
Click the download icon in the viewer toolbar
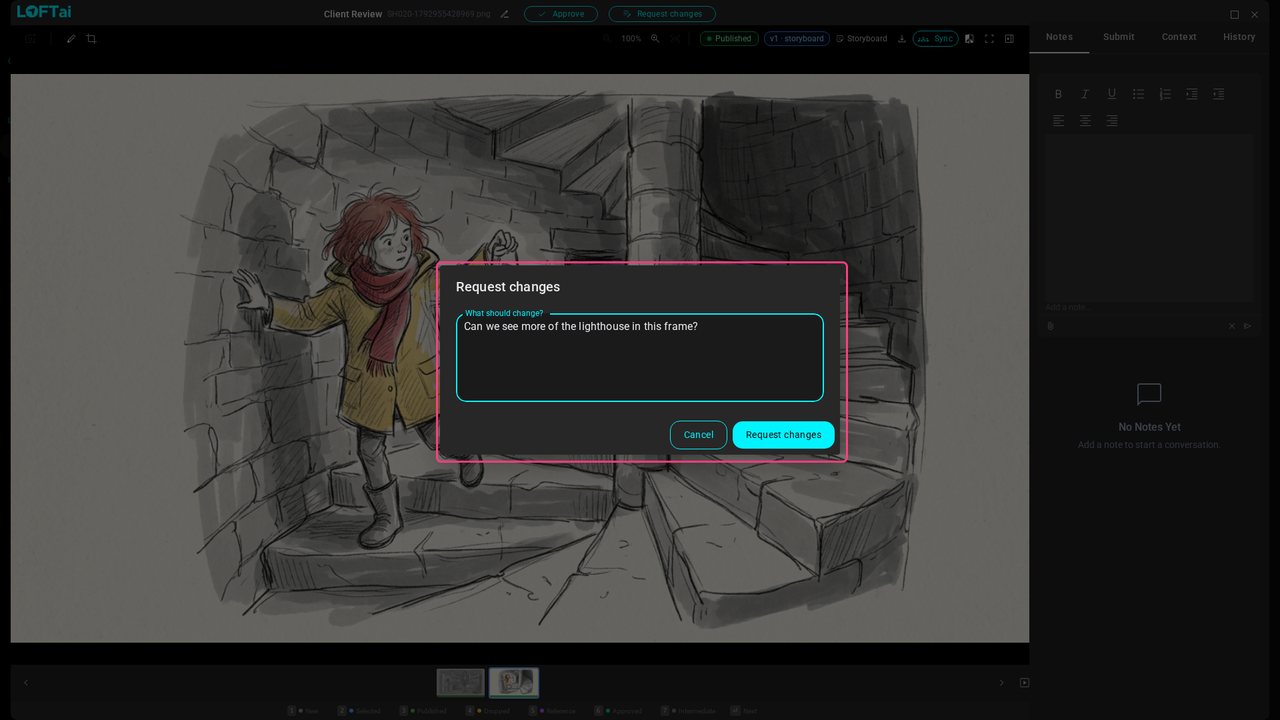[x=902, y=39]
